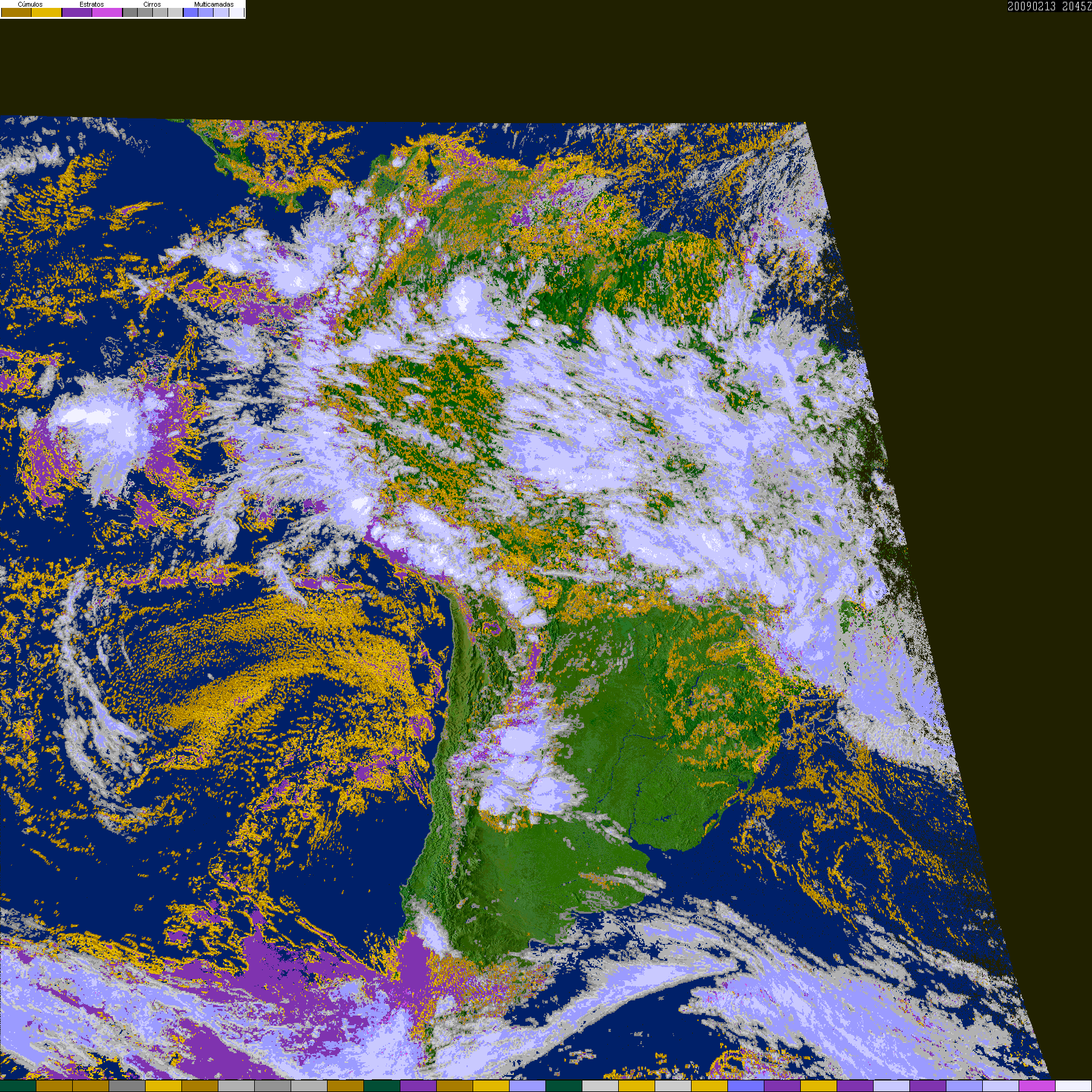Viewport: 1092px width, 1092px height.
Task: Select the dark purple Estratos legend swatch
Action: [77, 12]
